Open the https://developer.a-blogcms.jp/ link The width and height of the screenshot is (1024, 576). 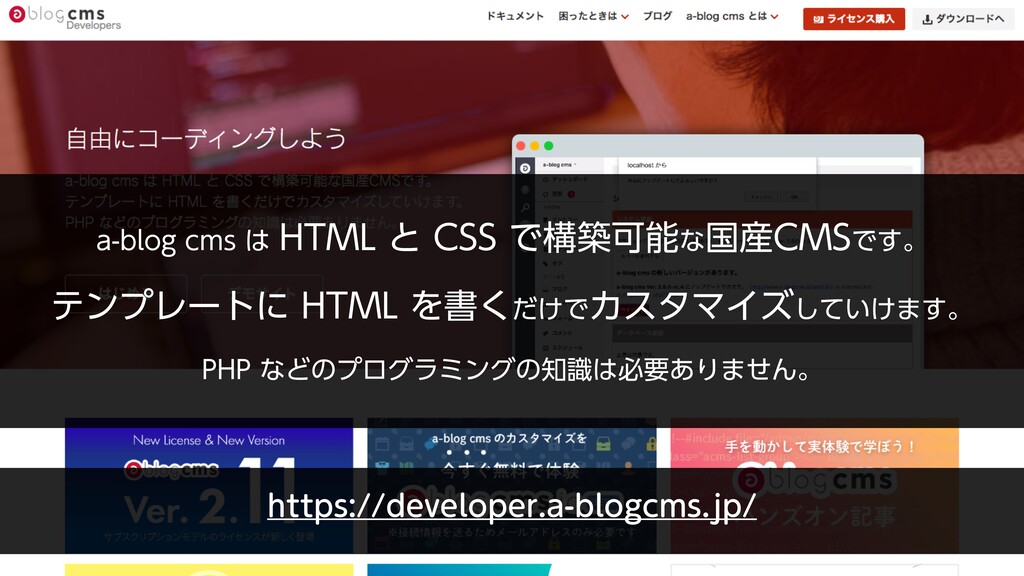[511, 505]
